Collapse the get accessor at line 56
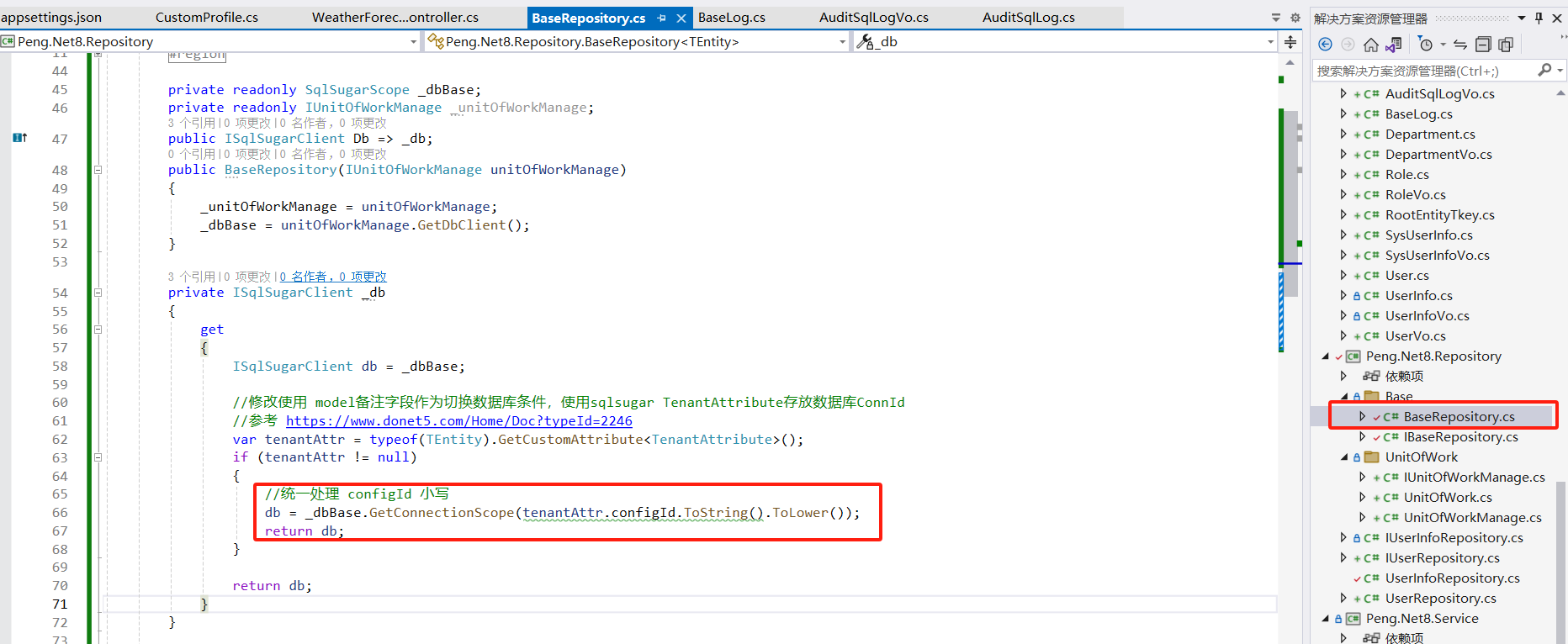Viewport: 1568px width, 644px height. [98, 330]
